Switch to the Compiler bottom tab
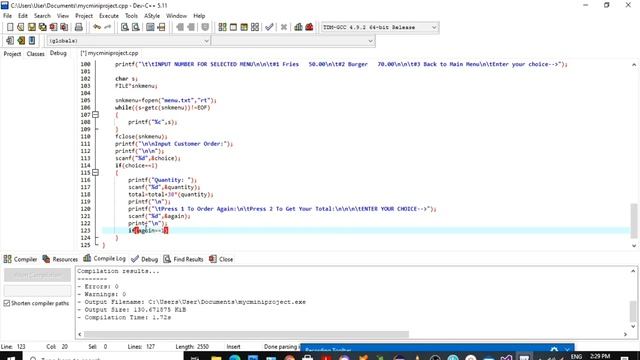640x360 pixels. click(x=20, y=259)
